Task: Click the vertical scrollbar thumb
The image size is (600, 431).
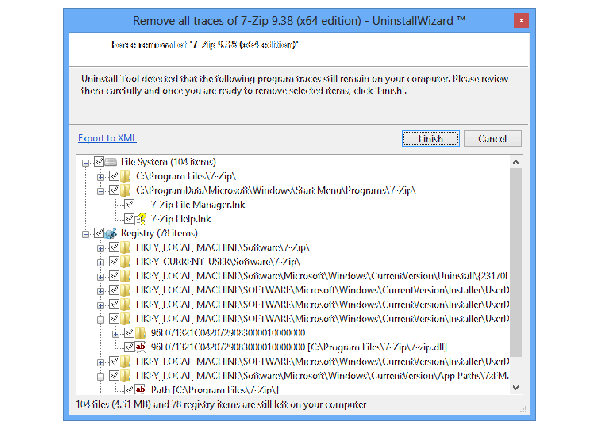Action: pos(516,262)
